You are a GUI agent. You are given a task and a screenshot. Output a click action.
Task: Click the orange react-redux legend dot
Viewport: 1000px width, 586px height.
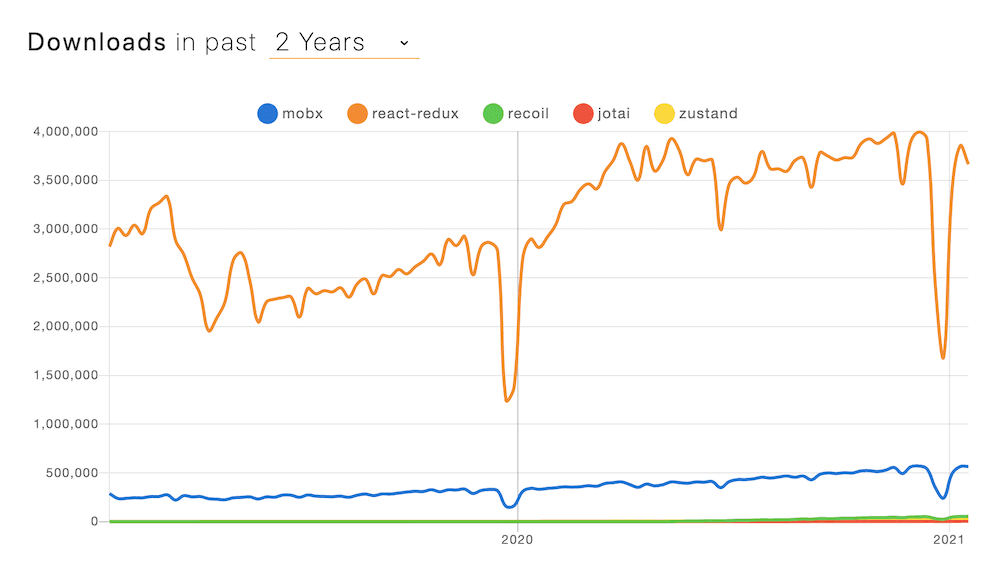[357, 113]
